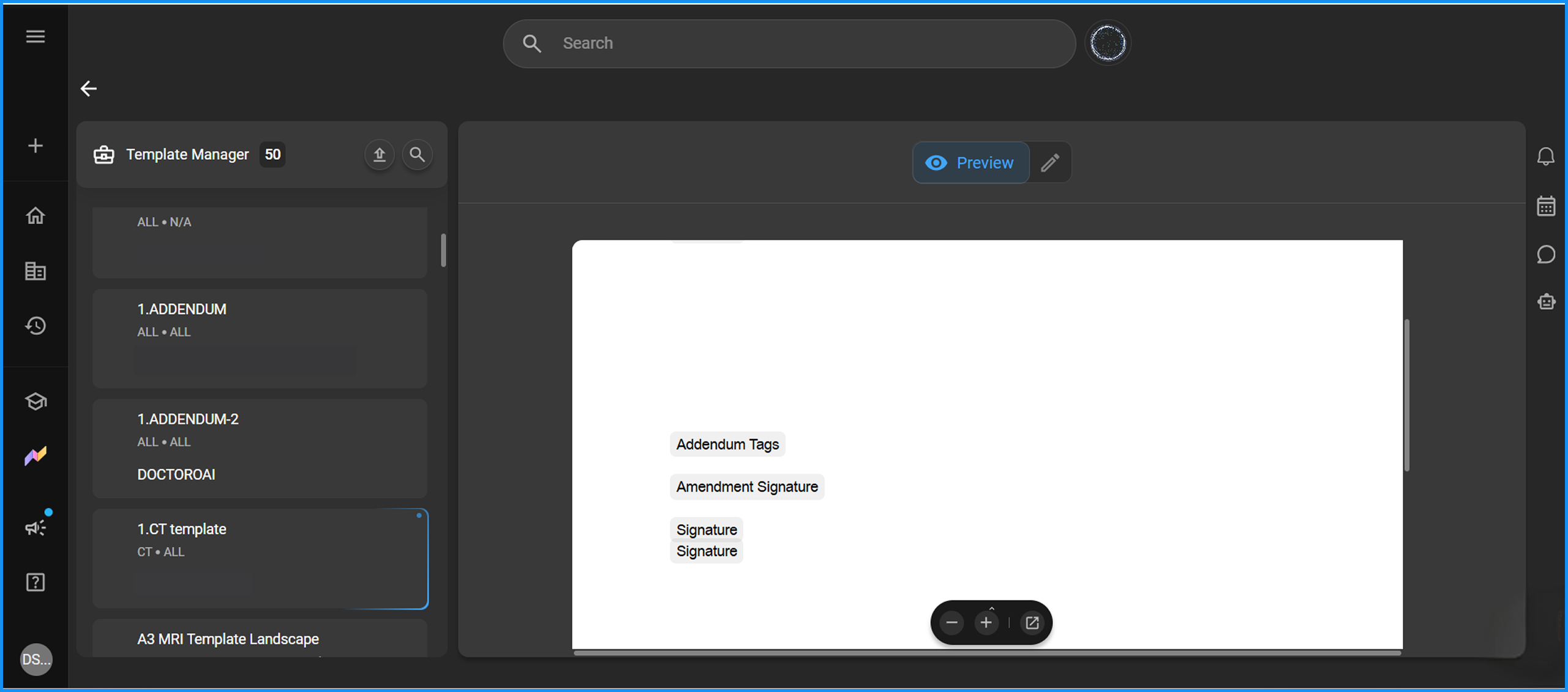The height and width of the screenshot is (692, 1568).
Task: Click the DOCTOROAI label
Action: [176, 475]
